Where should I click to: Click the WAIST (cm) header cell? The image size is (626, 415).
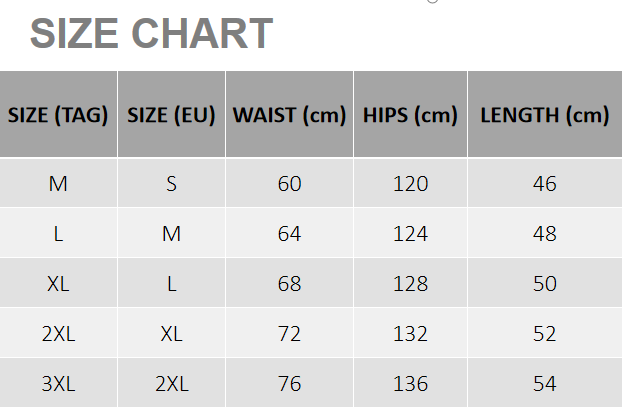[289, 114]
